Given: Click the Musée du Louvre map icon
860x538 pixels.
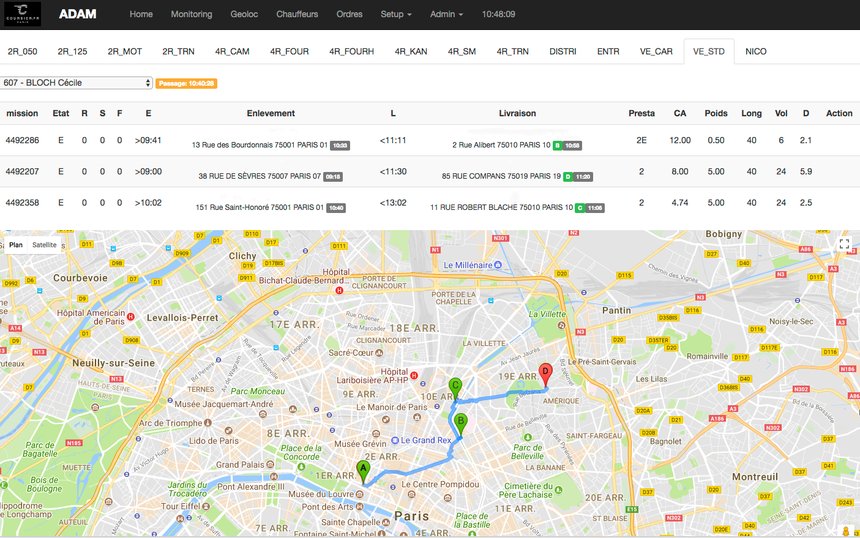Looking at the screenshot, I should click(359, 494).
